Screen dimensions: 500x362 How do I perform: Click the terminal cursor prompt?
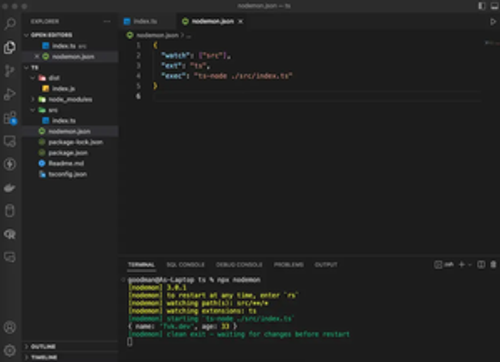[130, 342]
